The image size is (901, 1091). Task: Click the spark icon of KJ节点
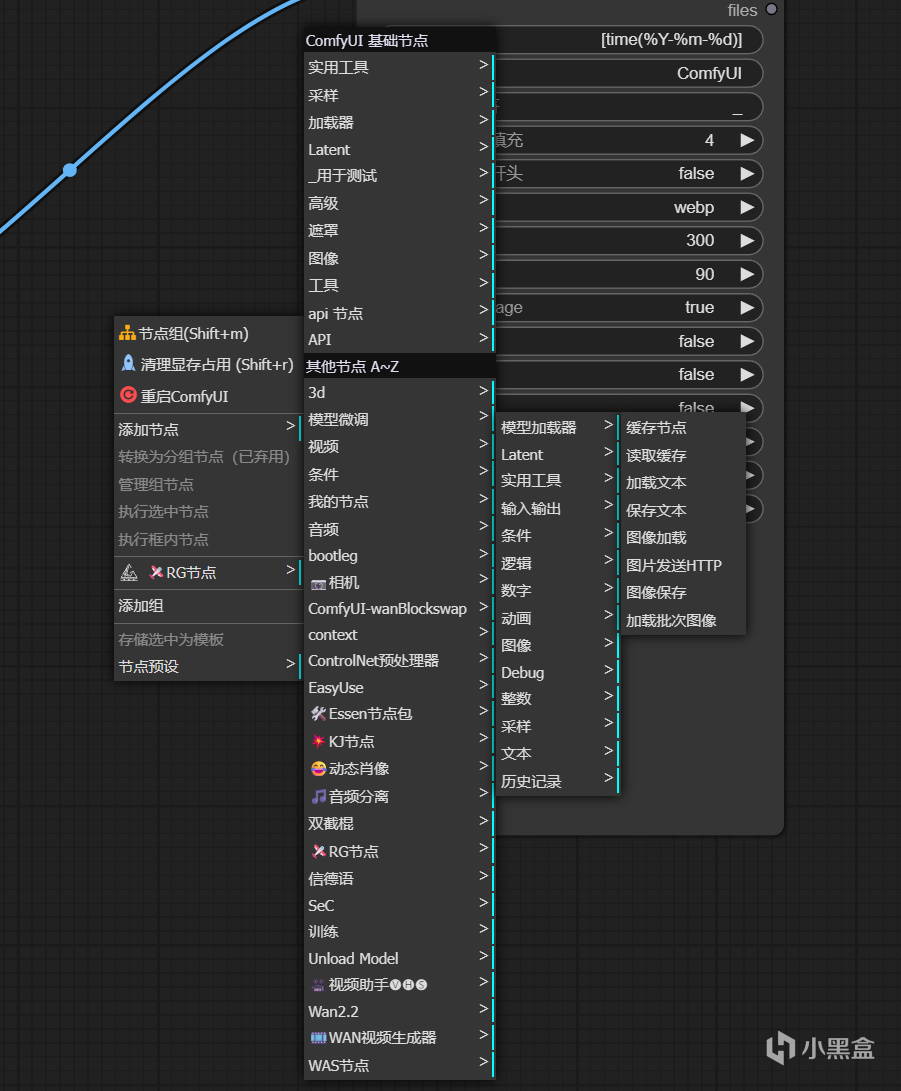[x=318, y=741]
